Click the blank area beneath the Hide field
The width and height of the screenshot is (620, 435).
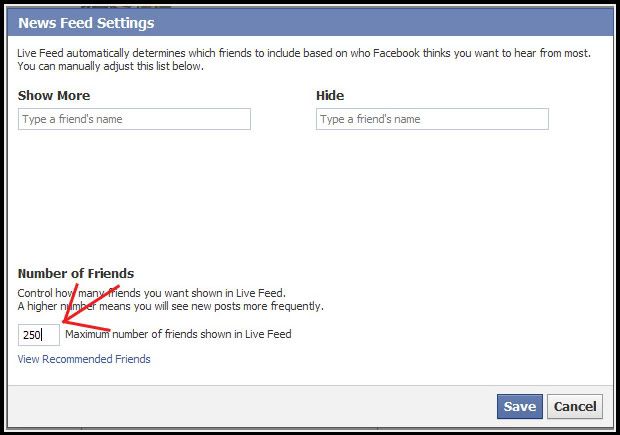tap(432, 194)
